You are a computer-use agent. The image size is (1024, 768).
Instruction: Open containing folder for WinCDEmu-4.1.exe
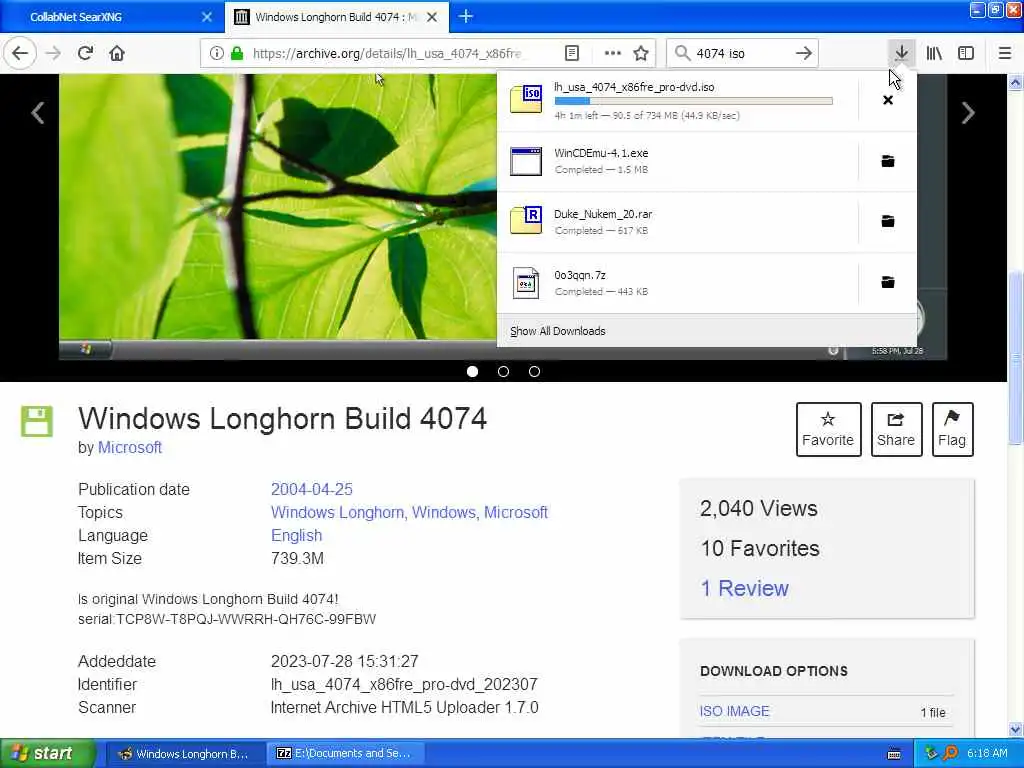pos(888,161)
